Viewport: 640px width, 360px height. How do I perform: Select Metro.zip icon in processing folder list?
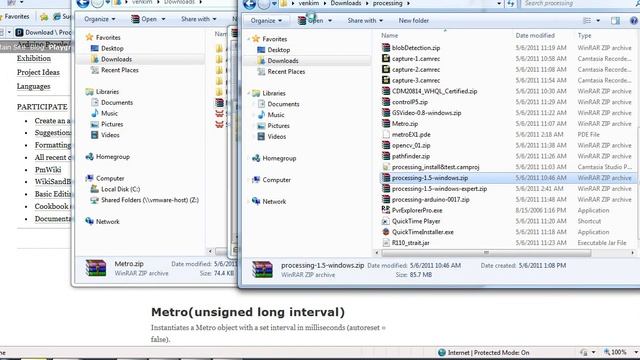tap(386, 123)
